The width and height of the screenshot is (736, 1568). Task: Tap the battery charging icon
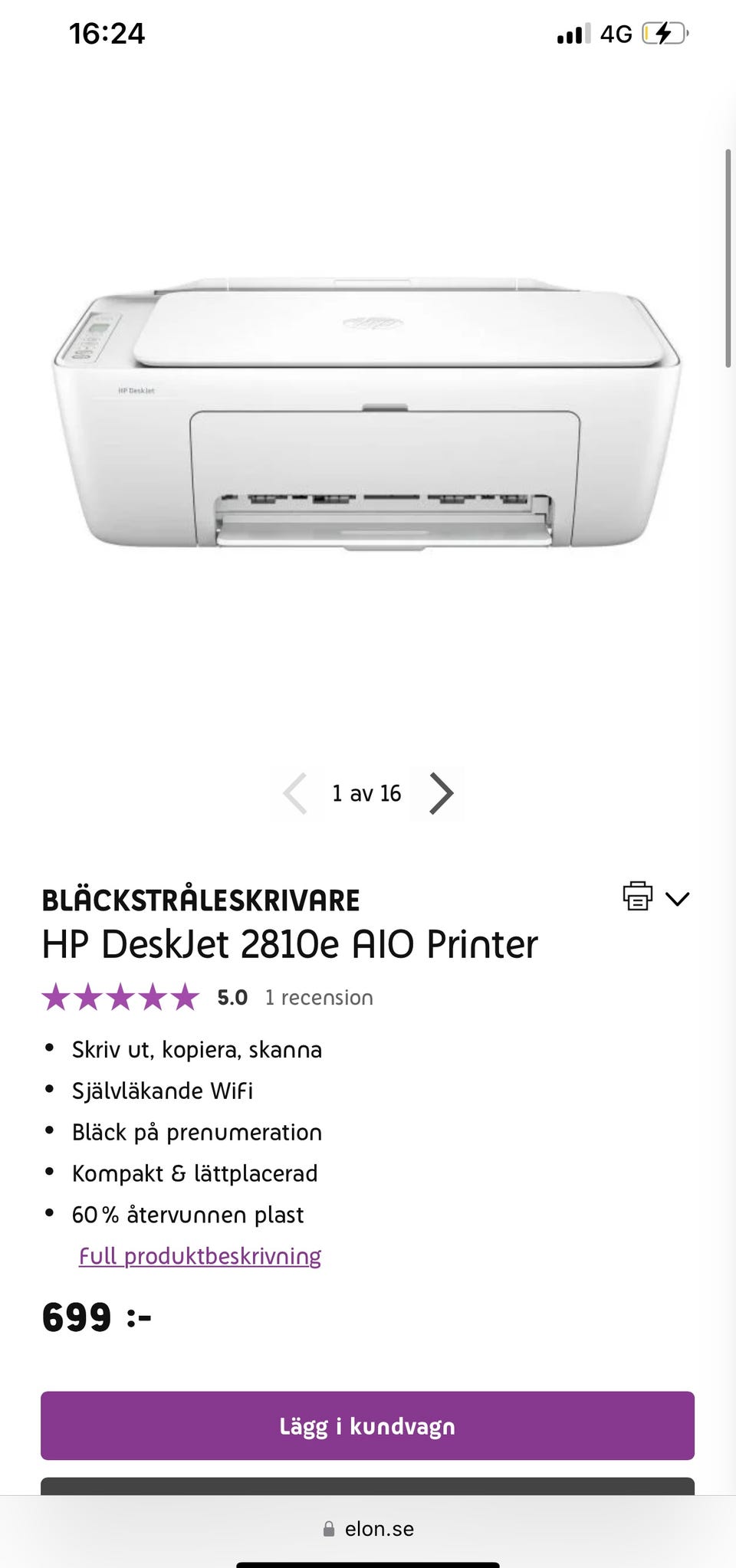pos(664,34)
